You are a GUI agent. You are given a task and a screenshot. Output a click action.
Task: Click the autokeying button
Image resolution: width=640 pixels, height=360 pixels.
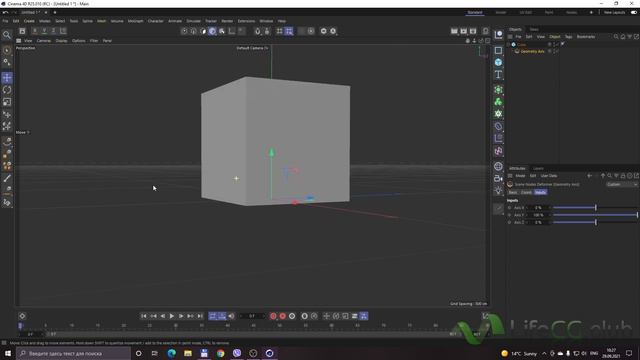click(282, 316)
